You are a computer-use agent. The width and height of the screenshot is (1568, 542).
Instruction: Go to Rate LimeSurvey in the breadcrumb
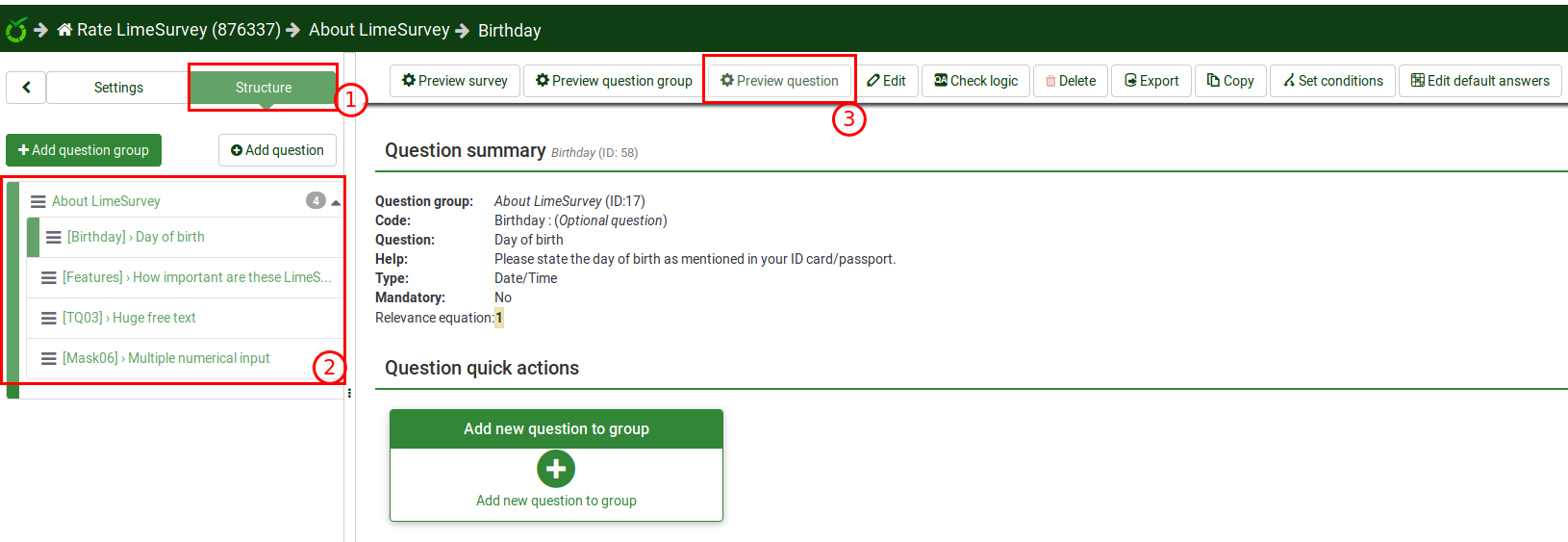[178, 30]
